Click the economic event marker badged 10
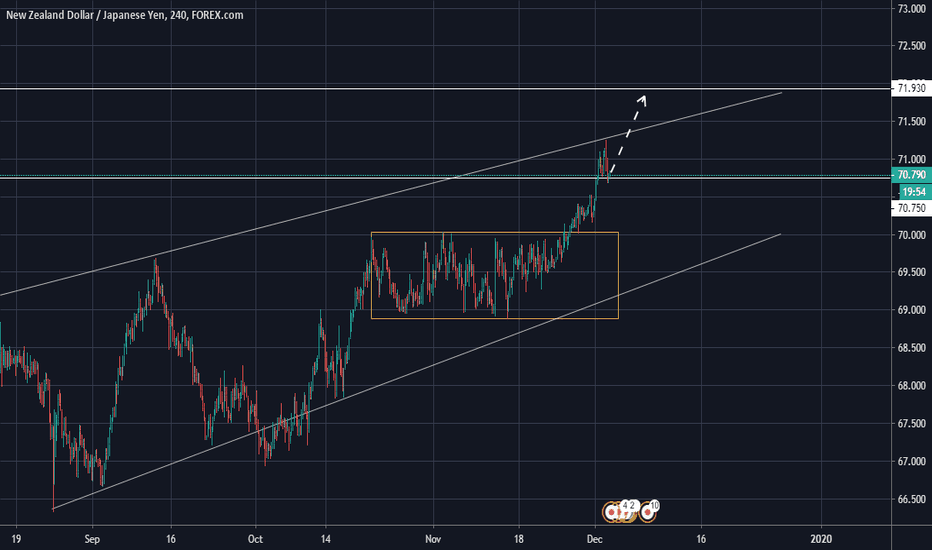Screen dimensions: 932x550 pos(647,511)
